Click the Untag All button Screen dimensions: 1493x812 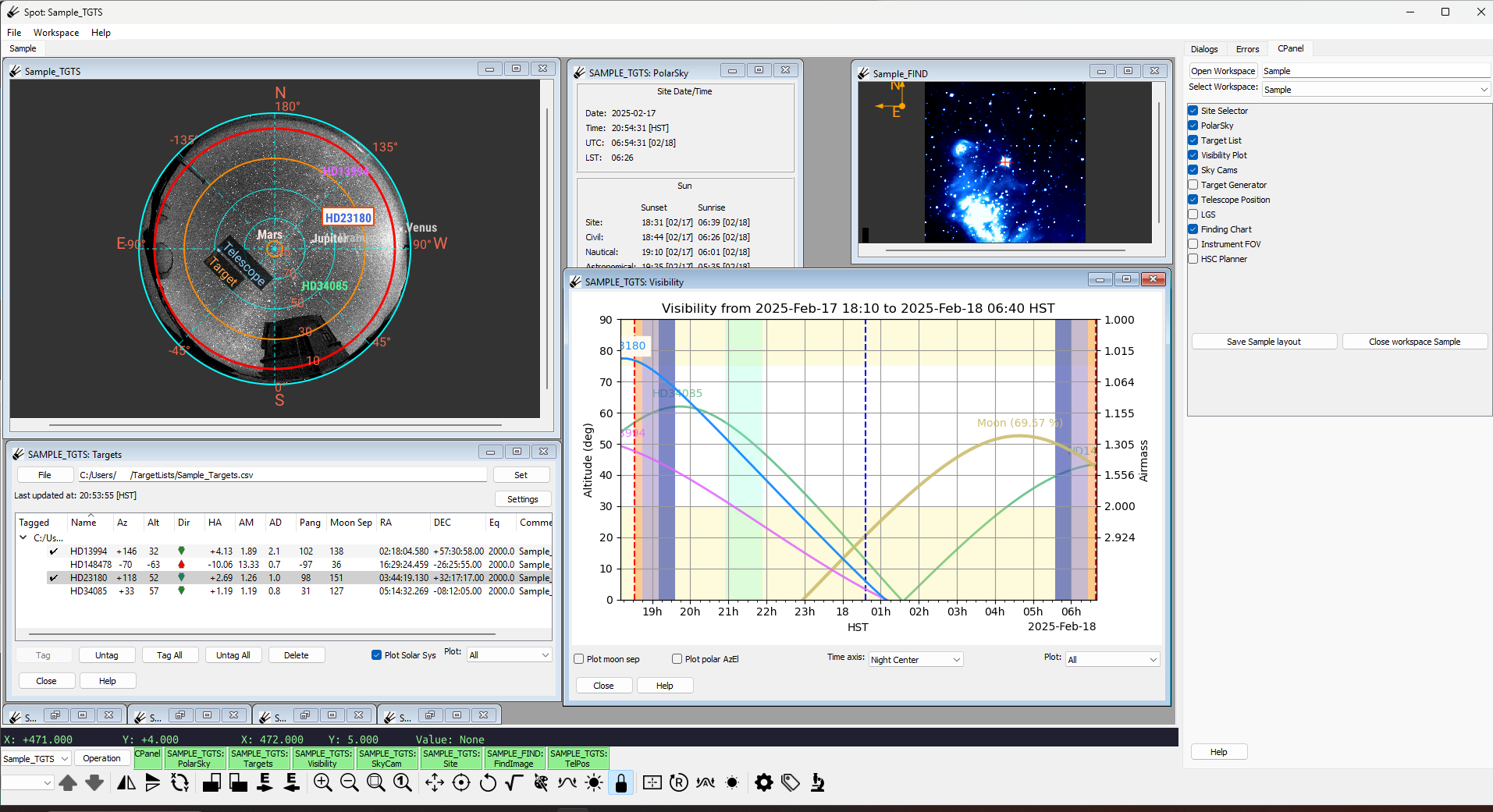pos(233,655)
